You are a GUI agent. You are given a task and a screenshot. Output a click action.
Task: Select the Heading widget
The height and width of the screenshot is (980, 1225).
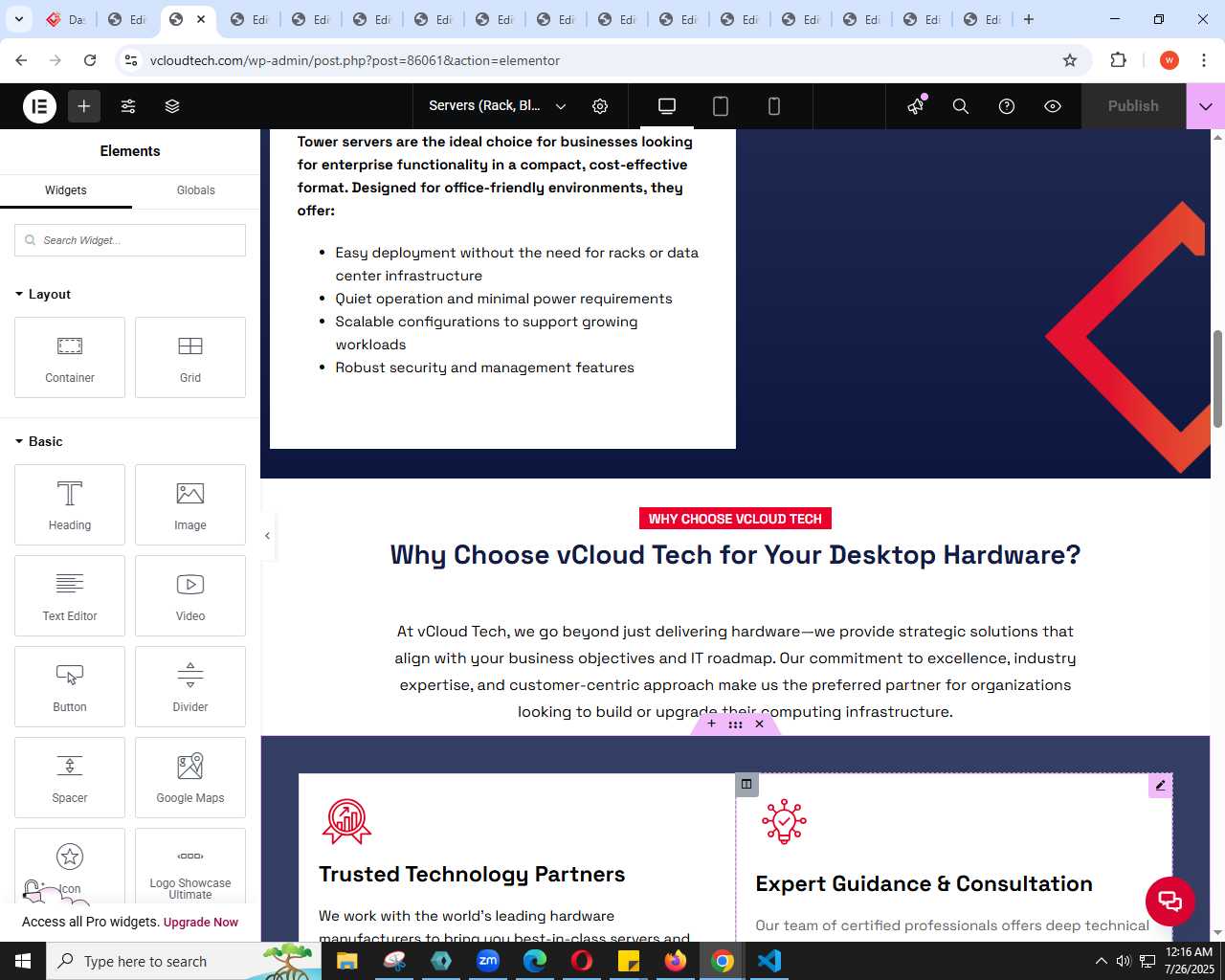[x=70, y=504]
